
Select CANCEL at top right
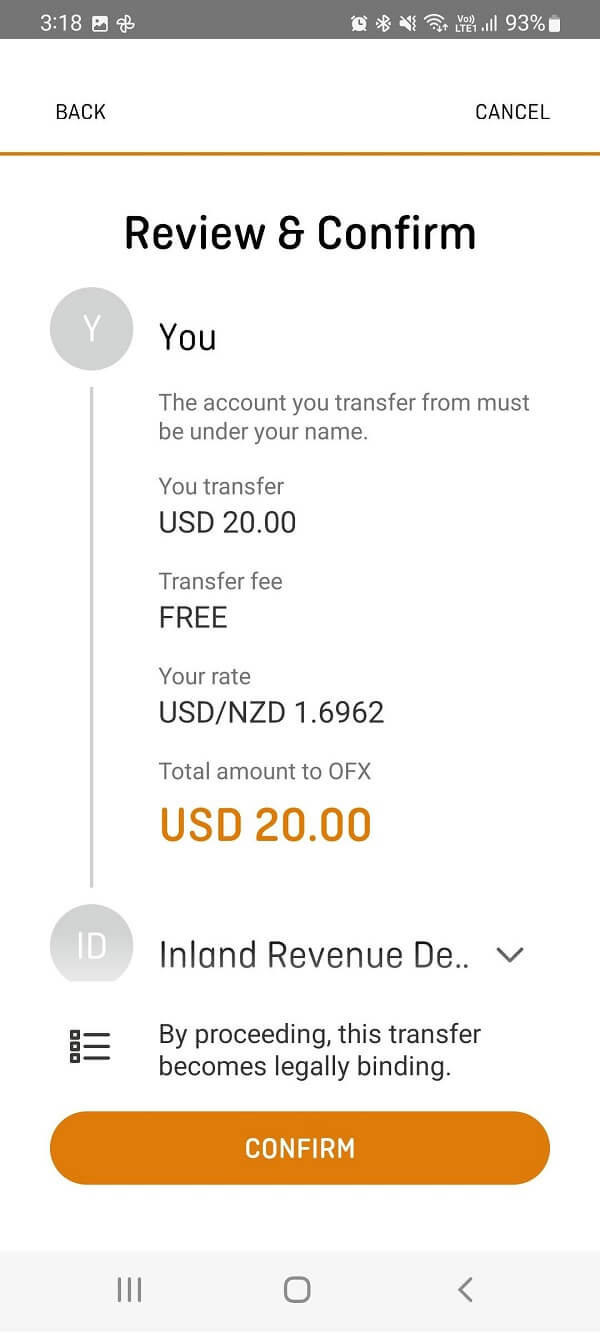tap(512, 111)
